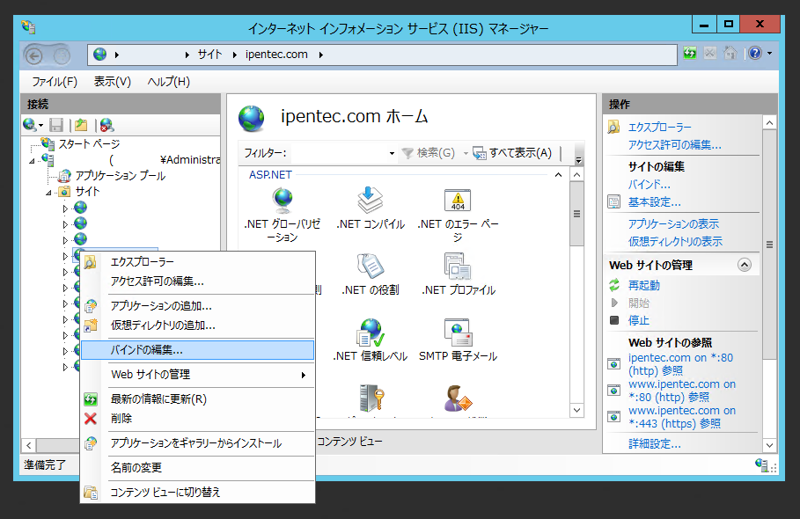Collapse the ASP.NET group header chevron

pyautogui.click(x=558, y=175)
